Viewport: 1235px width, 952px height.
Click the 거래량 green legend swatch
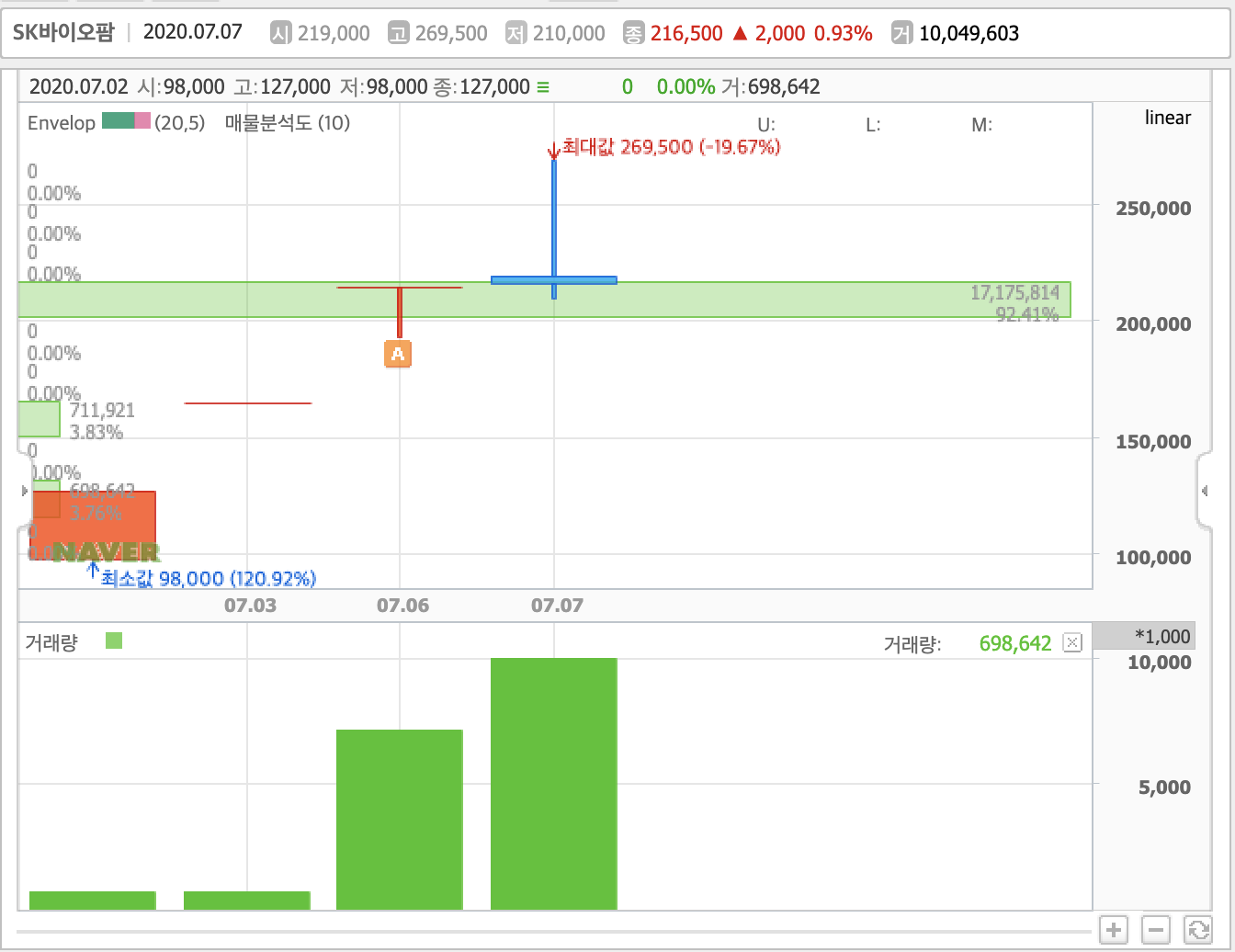pos(114,640)
